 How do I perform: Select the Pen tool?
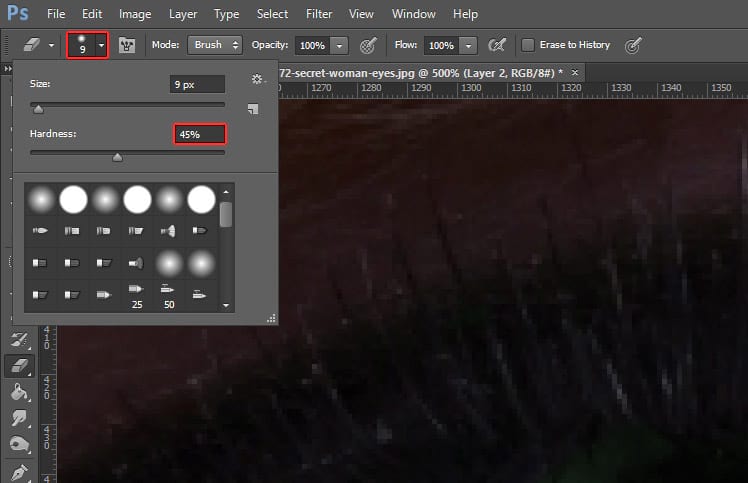point(19,472)
